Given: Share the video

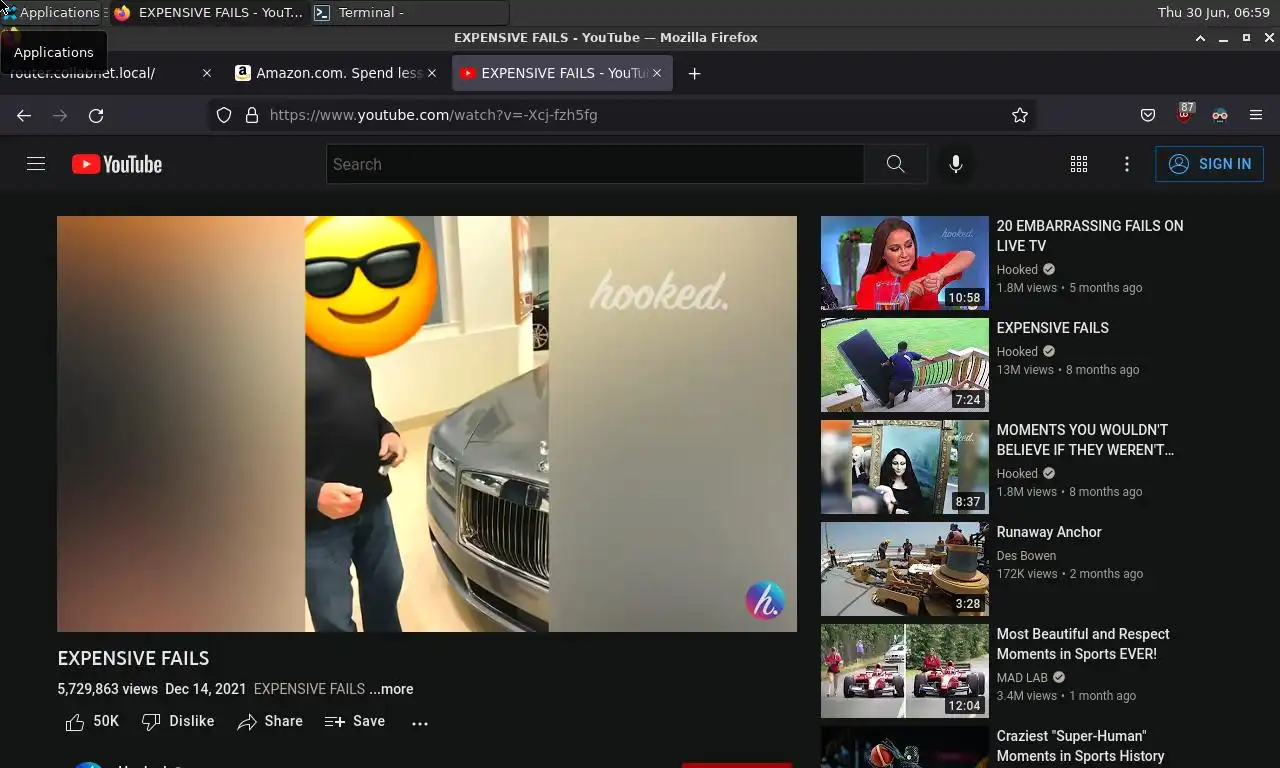Looking at the screenshot, I should tap(270, 721).
